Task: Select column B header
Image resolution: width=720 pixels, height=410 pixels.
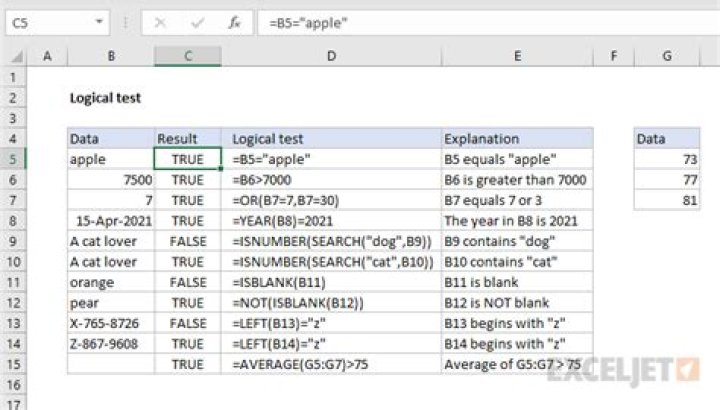Action: pyautogui.click(x=110, y=58)
